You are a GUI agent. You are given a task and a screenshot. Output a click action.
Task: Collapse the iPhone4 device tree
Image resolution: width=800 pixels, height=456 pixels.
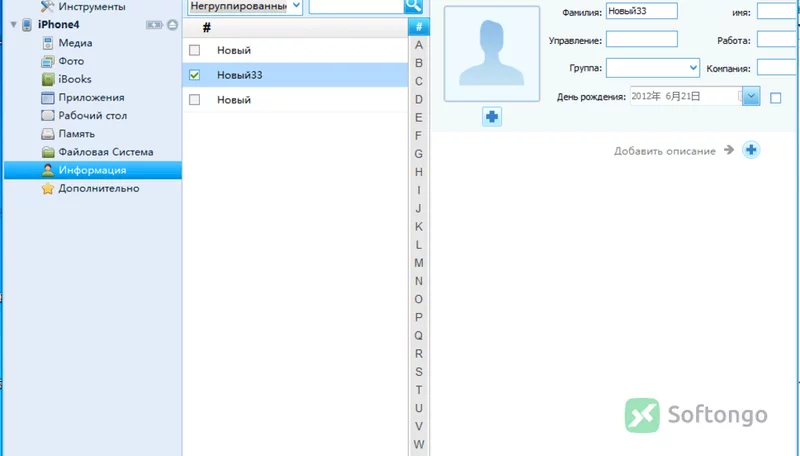pyautogui.click(x=14, y=24)
